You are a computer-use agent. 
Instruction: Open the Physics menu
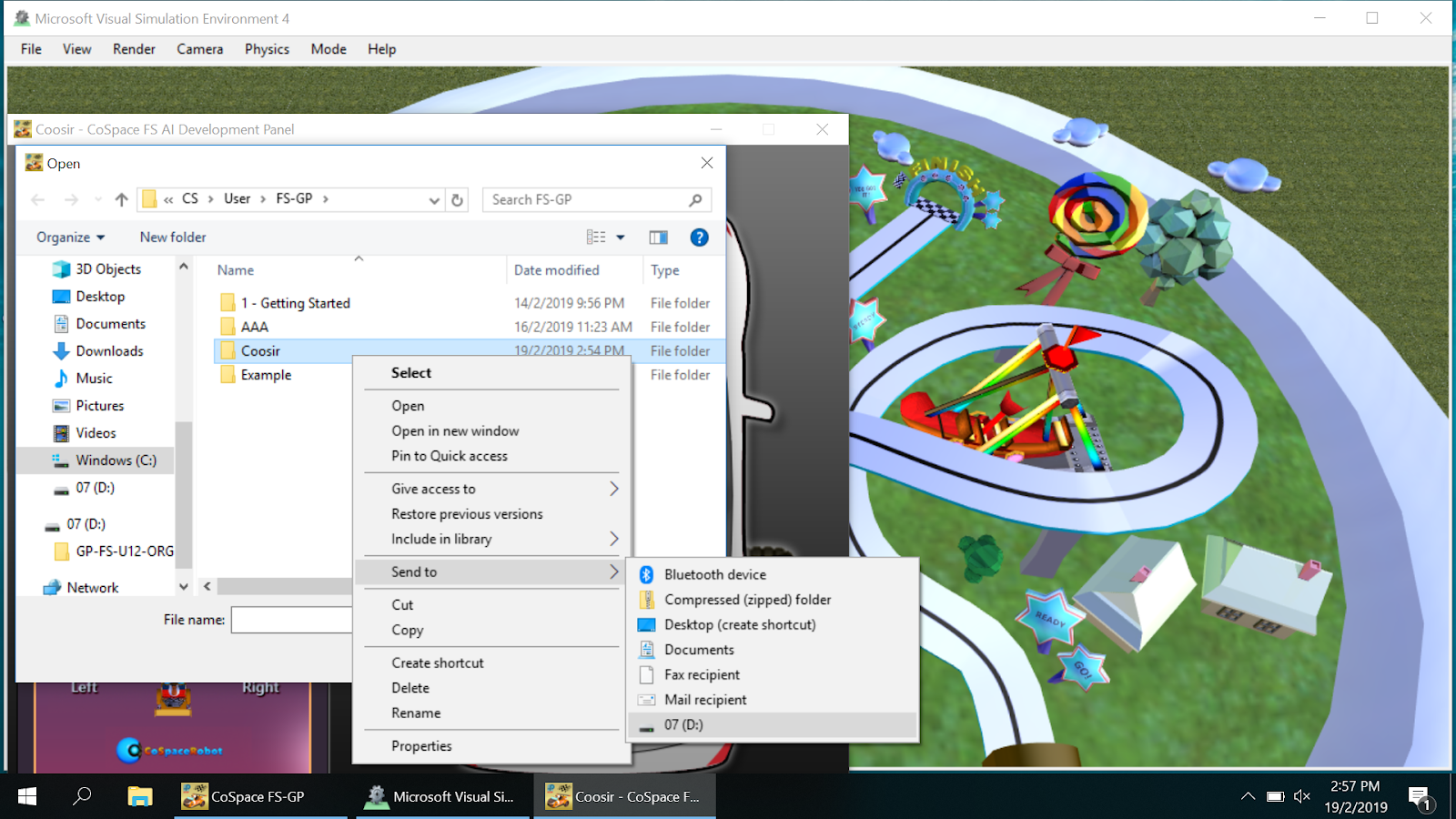[x=267, y=49]
